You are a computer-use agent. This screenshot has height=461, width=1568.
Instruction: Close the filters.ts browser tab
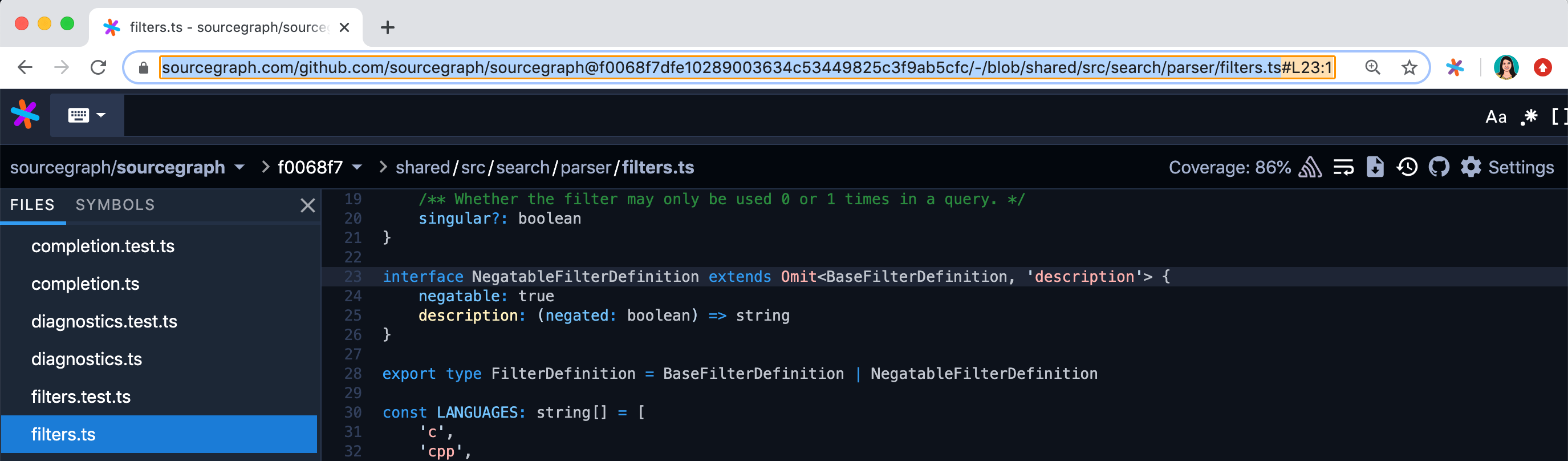click(x=344, y=27)
